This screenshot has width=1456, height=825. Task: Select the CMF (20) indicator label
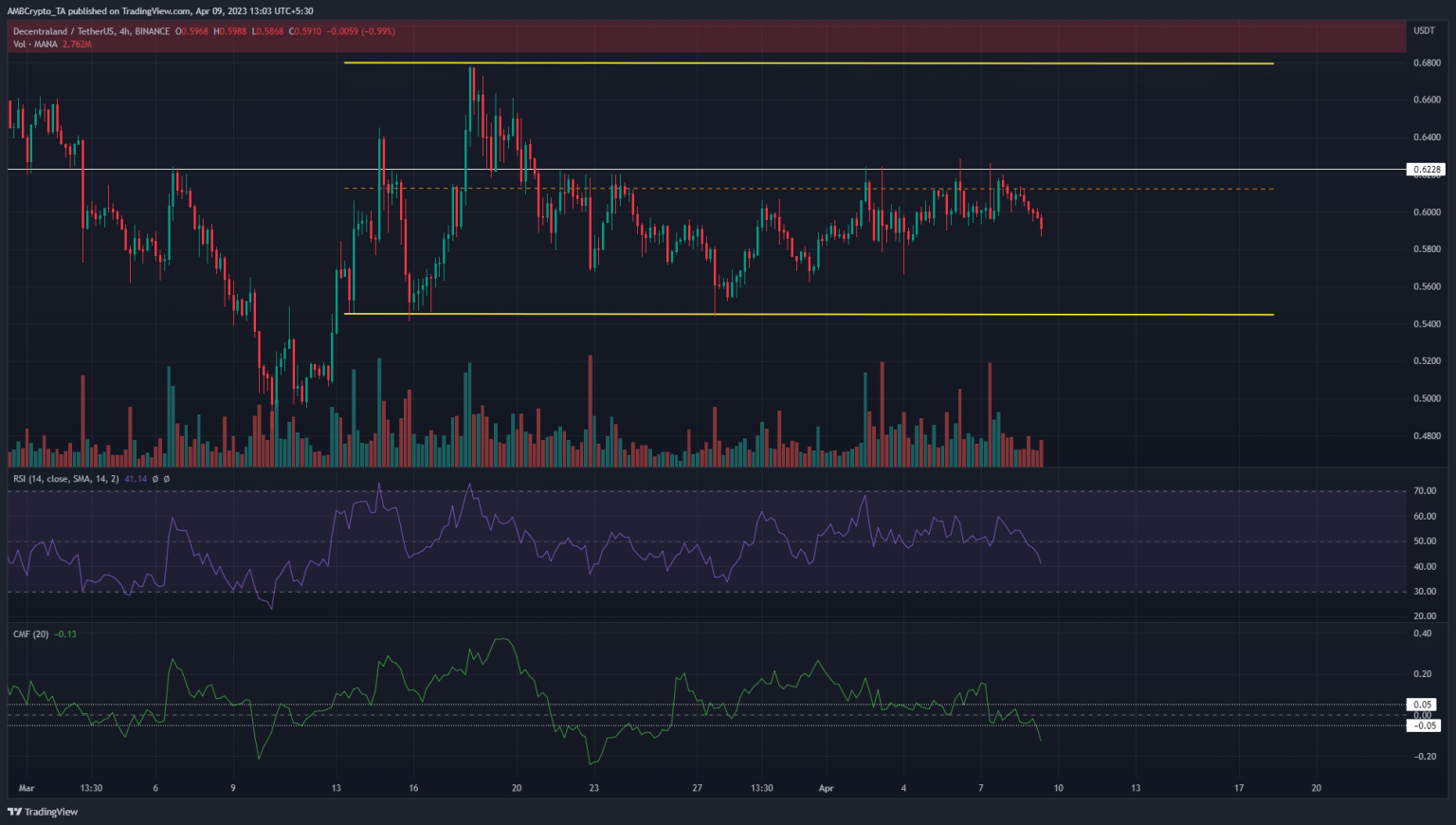[x=33, y=633]
